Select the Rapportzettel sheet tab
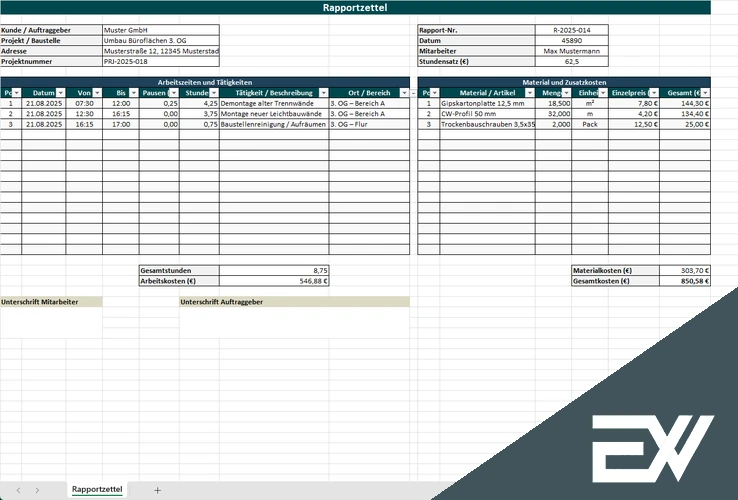738x500 pixels. click(x=97, y=489)
